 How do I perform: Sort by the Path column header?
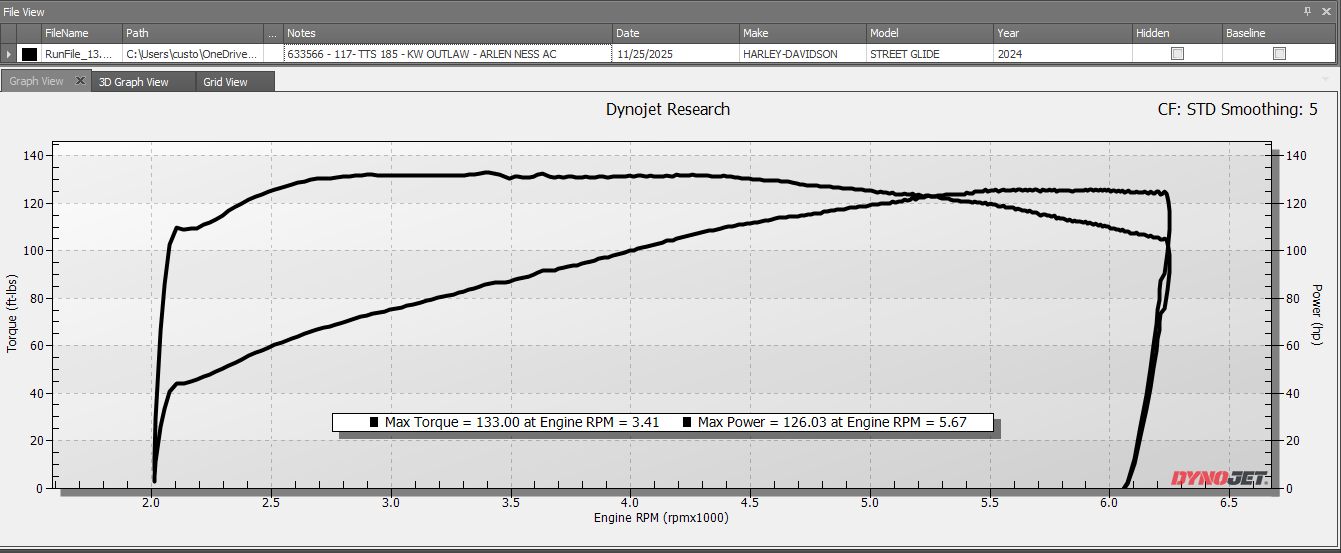(193, 33)
